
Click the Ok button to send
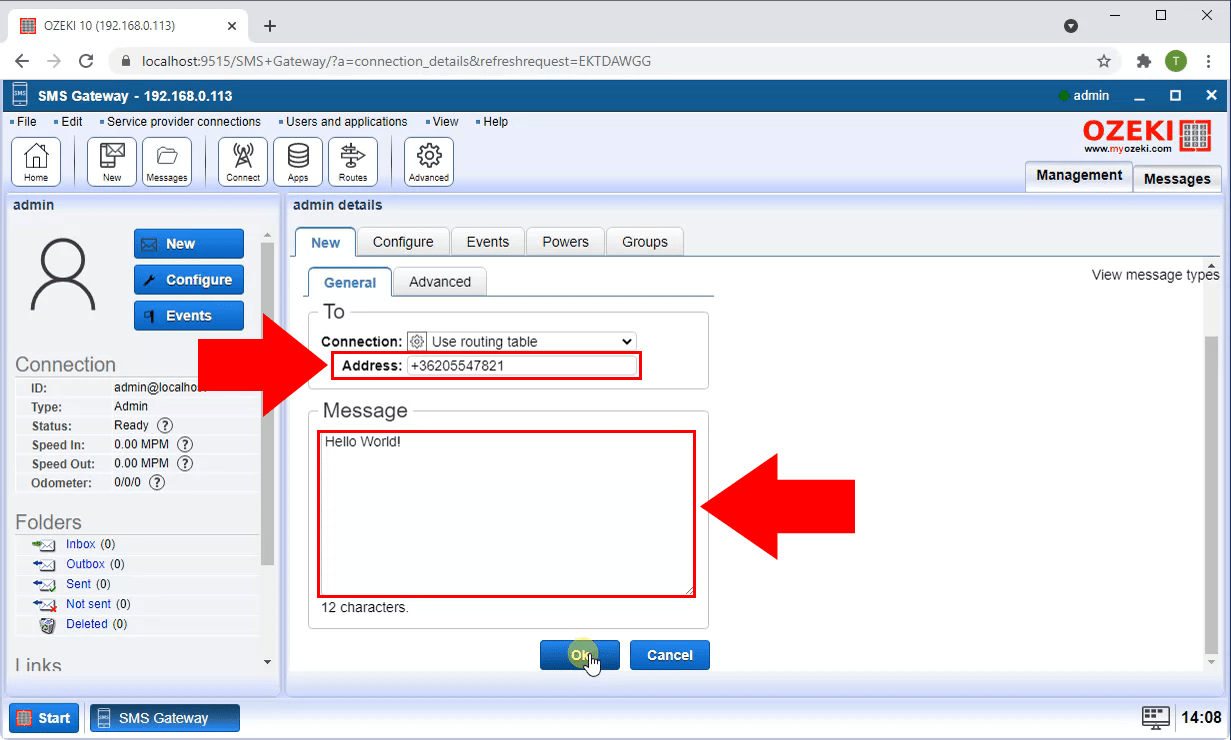580,655
